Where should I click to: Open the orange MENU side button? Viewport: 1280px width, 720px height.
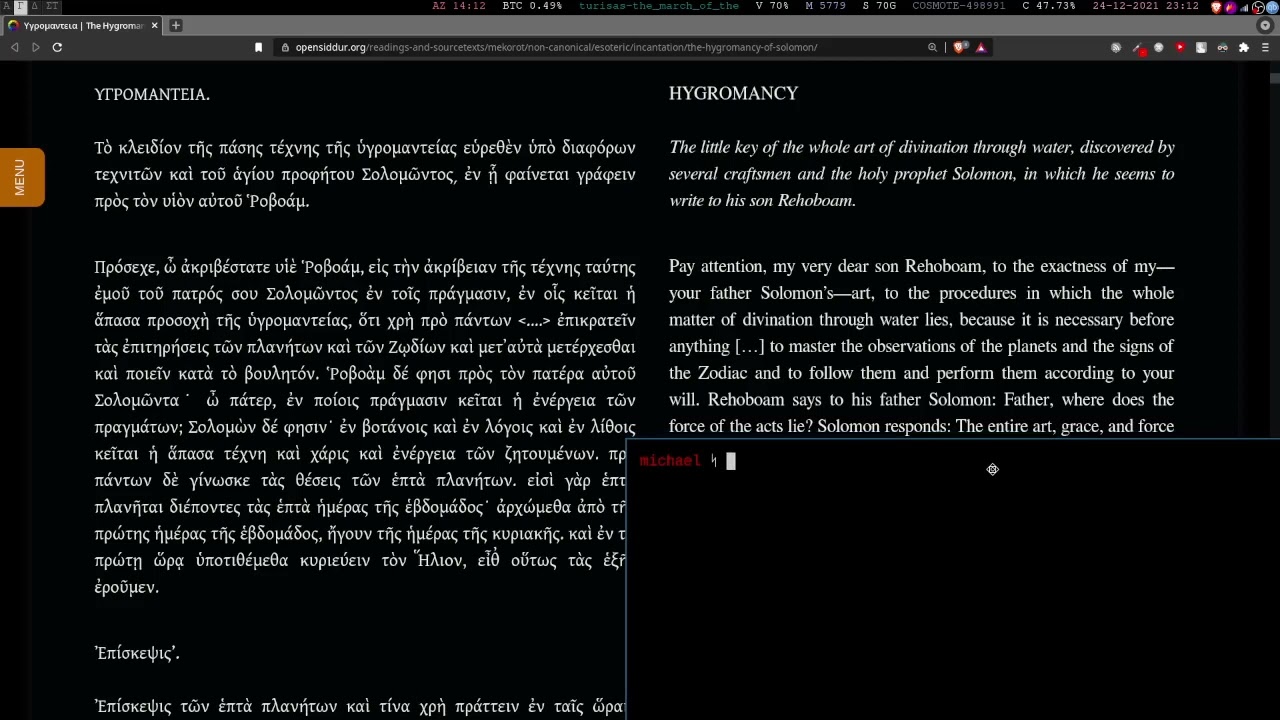click(21, 177)
